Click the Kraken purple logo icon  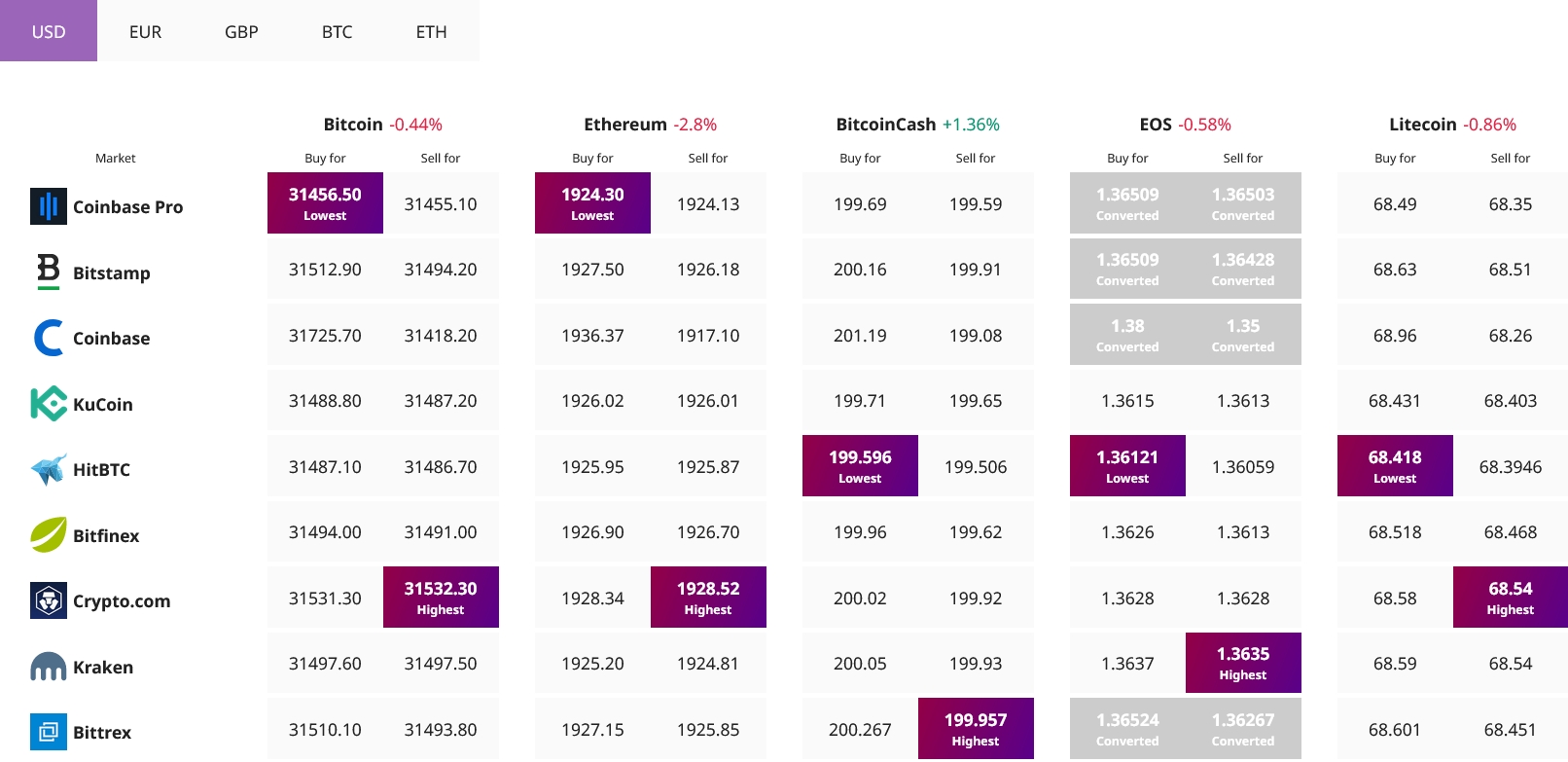point(48,667)
